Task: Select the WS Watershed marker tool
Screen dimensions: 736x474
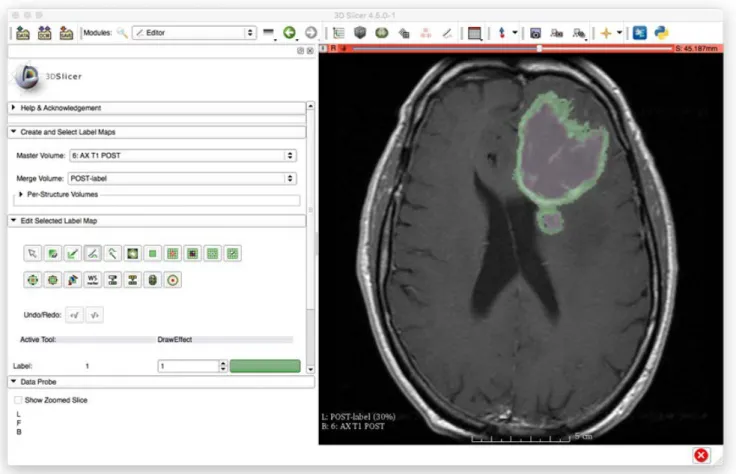Action: (92, 280)
